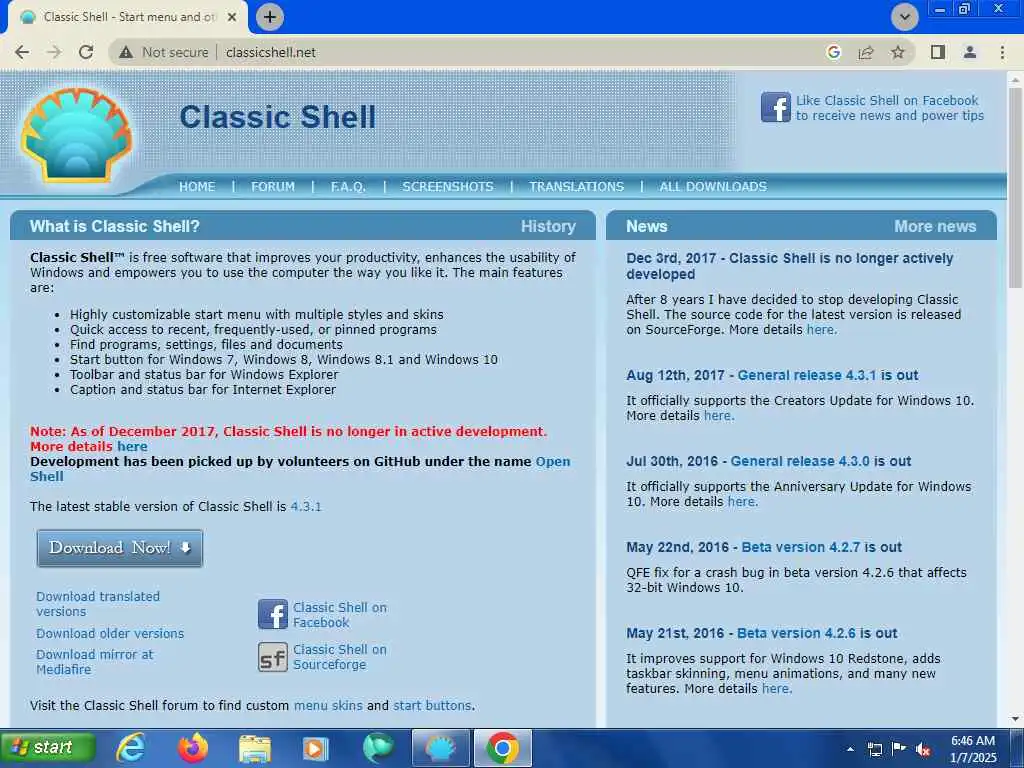Image resolution: width=1024 pixels, height=768 pixels.
Task: Open Beta version 4.2.6 news link
Action: pyautogui.click(x=796, y=633)
